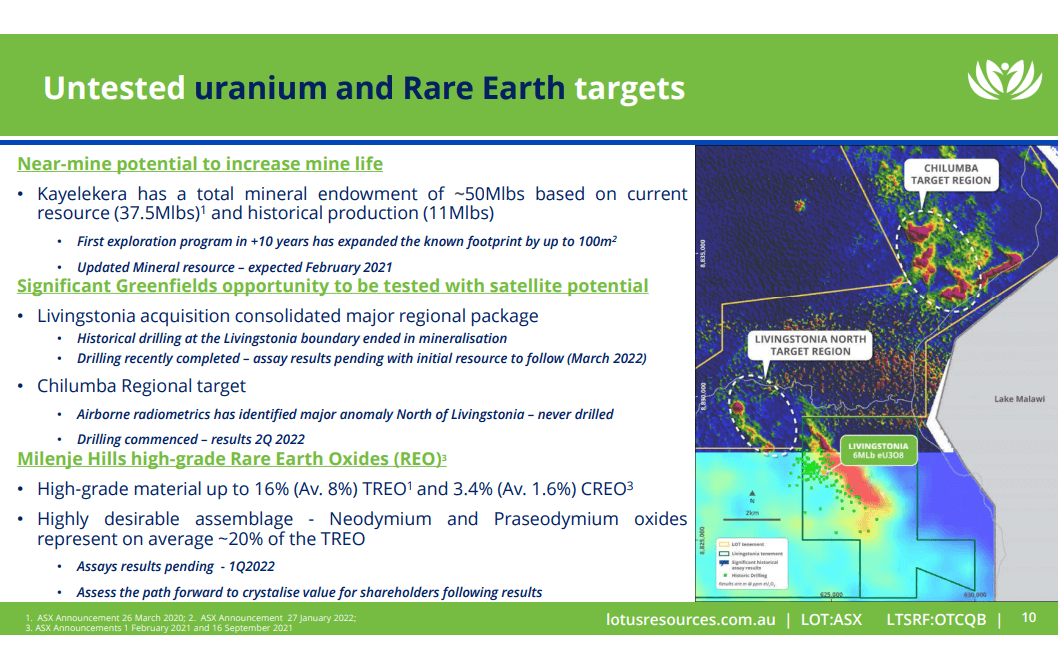Screen dimensions: 1058x666
Task: Click the page number 10 in footer
Action: [x=1028, y=617]
